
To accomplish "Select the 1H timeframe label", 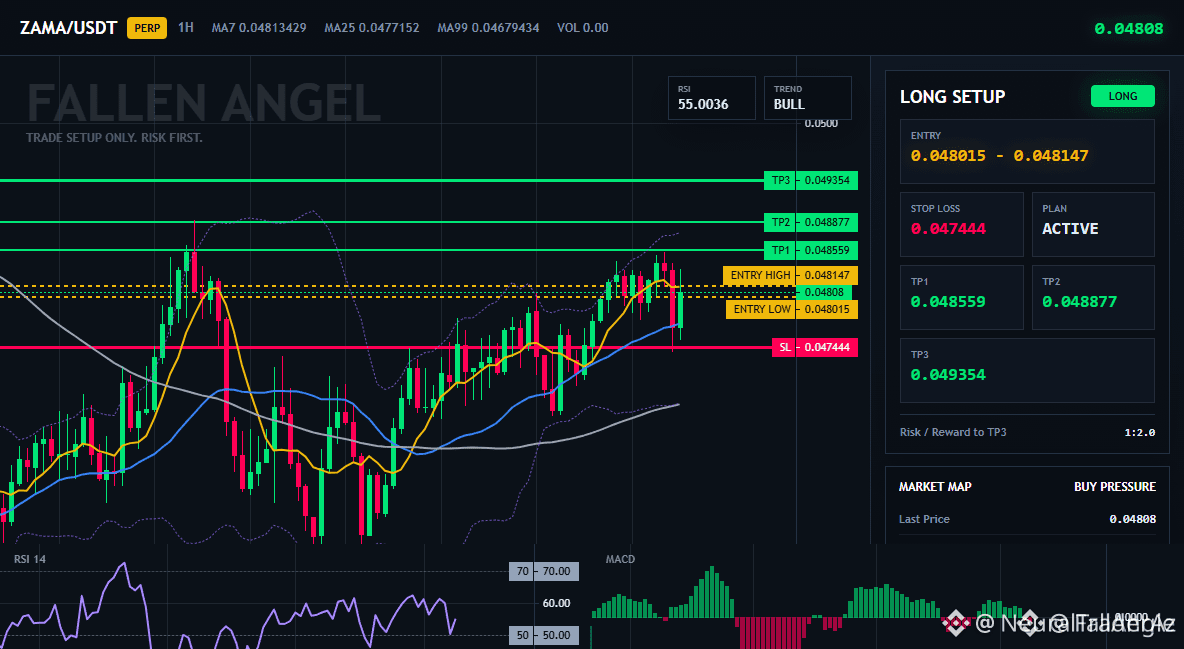I will point(186,27).
